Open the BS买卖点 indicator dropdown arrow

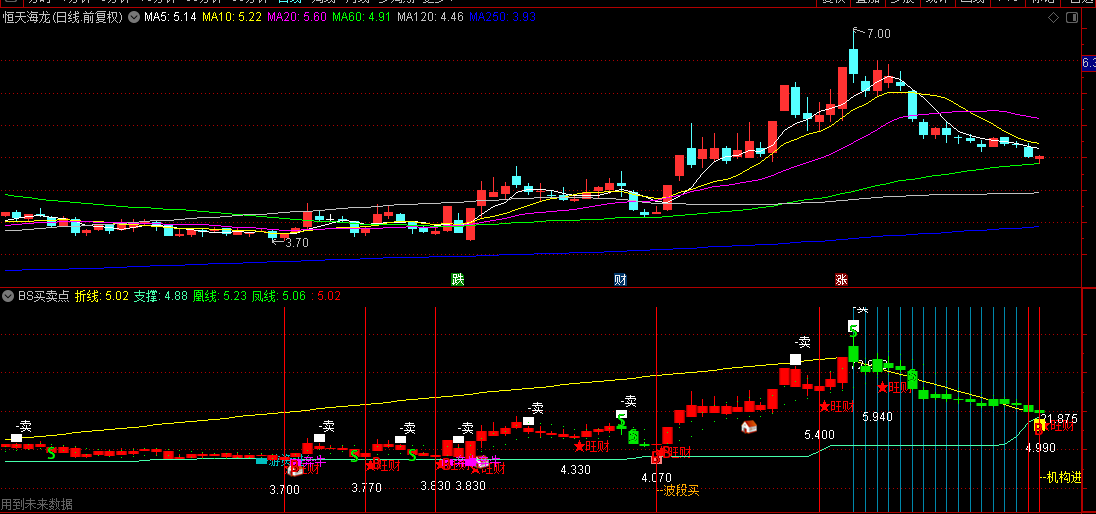[x=8, y=296]
